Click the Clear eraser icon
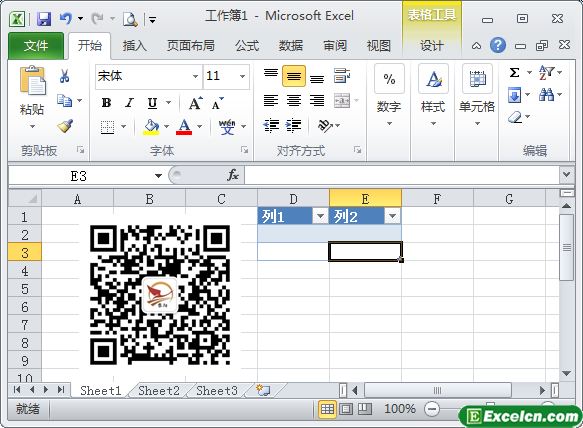Screen dimensions: 583x428 pyautogui.click(x=515, y=117)
